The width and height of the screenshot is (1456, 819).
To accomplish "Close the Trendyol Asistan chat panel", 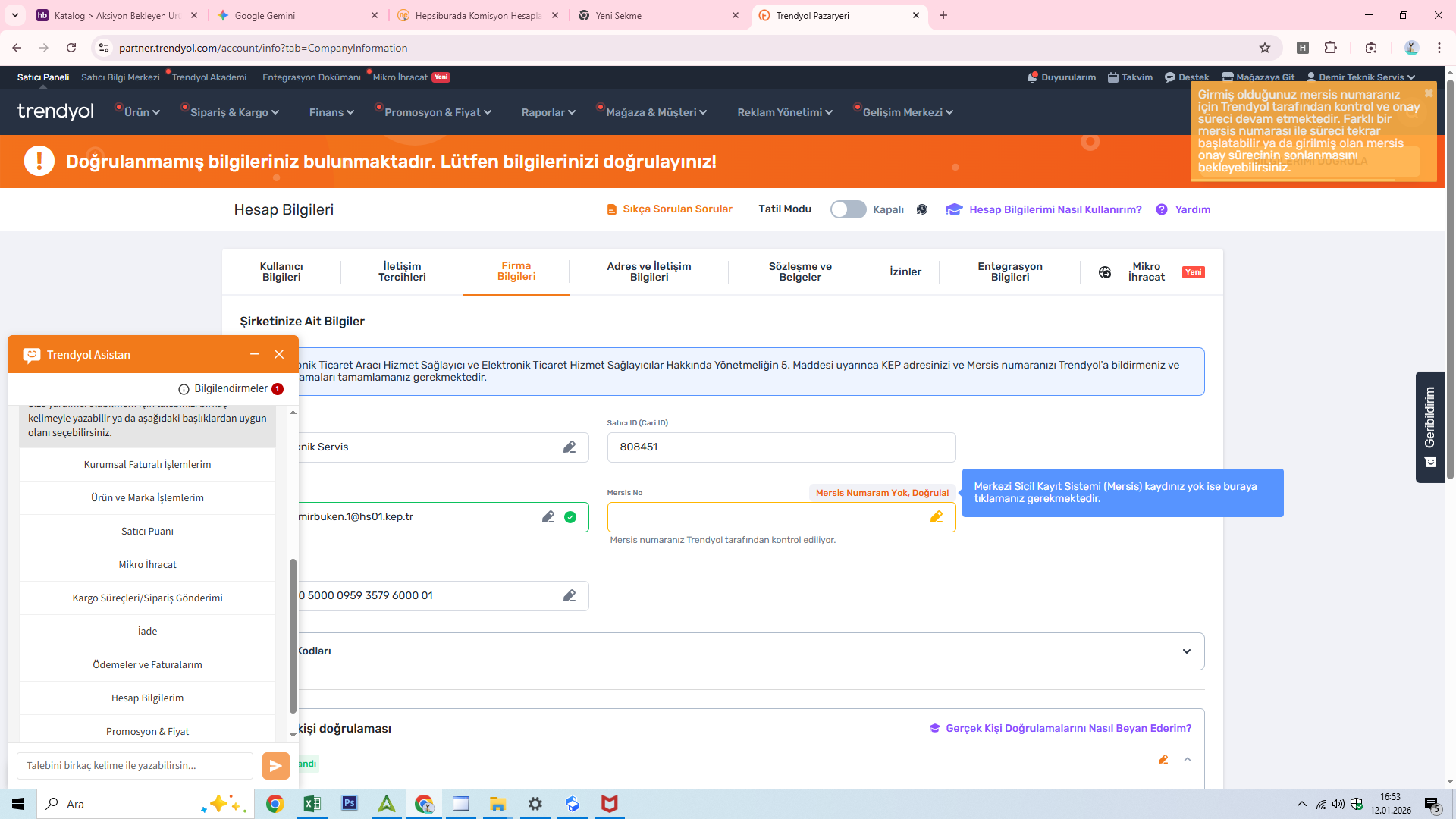I will (279, 354).
